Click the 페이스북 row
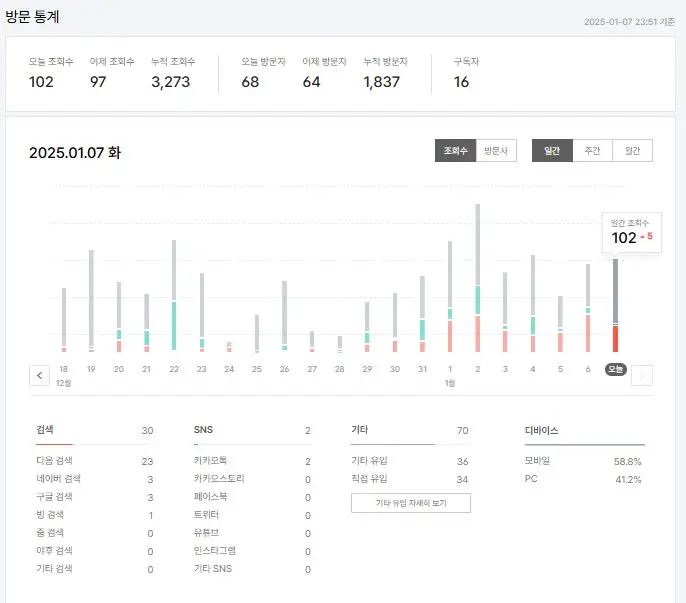686x603 pixels. 252,497
